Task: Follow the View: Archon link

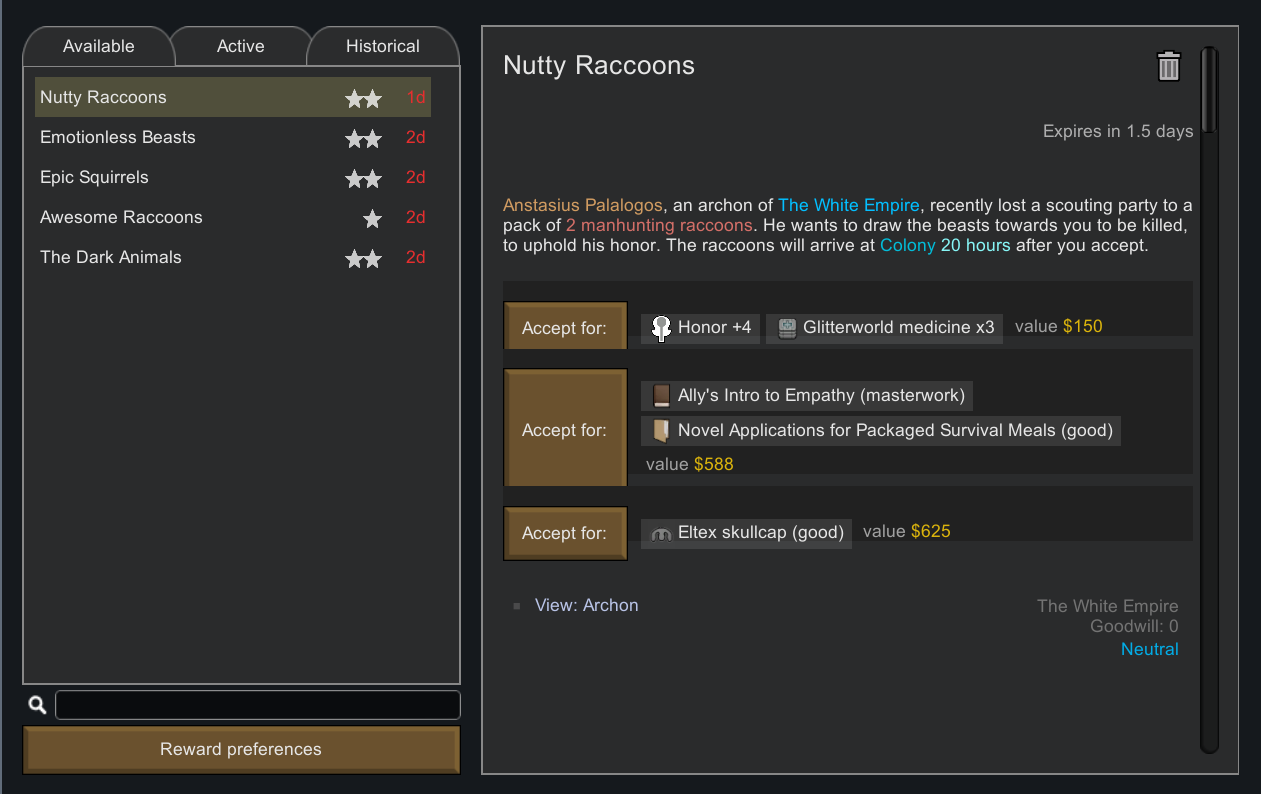Action: pos(586,605)
